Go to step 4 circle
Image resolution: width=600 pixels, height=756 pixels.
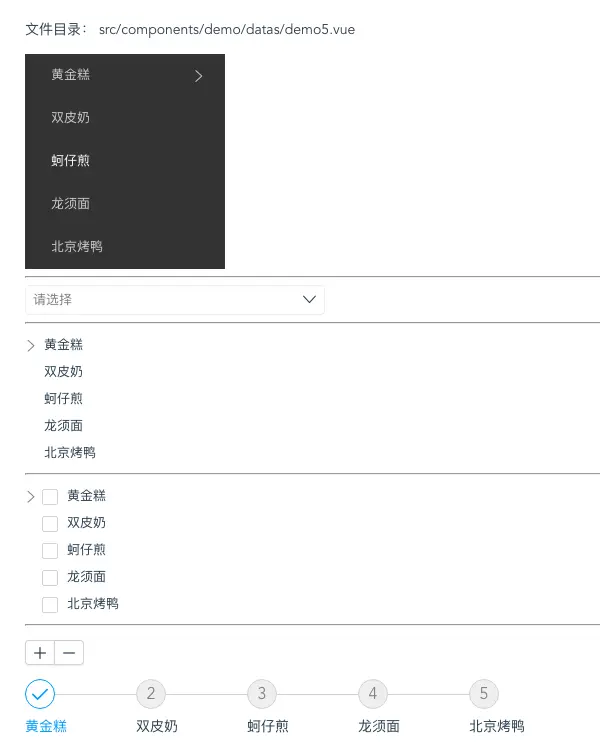[x=373, y=694]
